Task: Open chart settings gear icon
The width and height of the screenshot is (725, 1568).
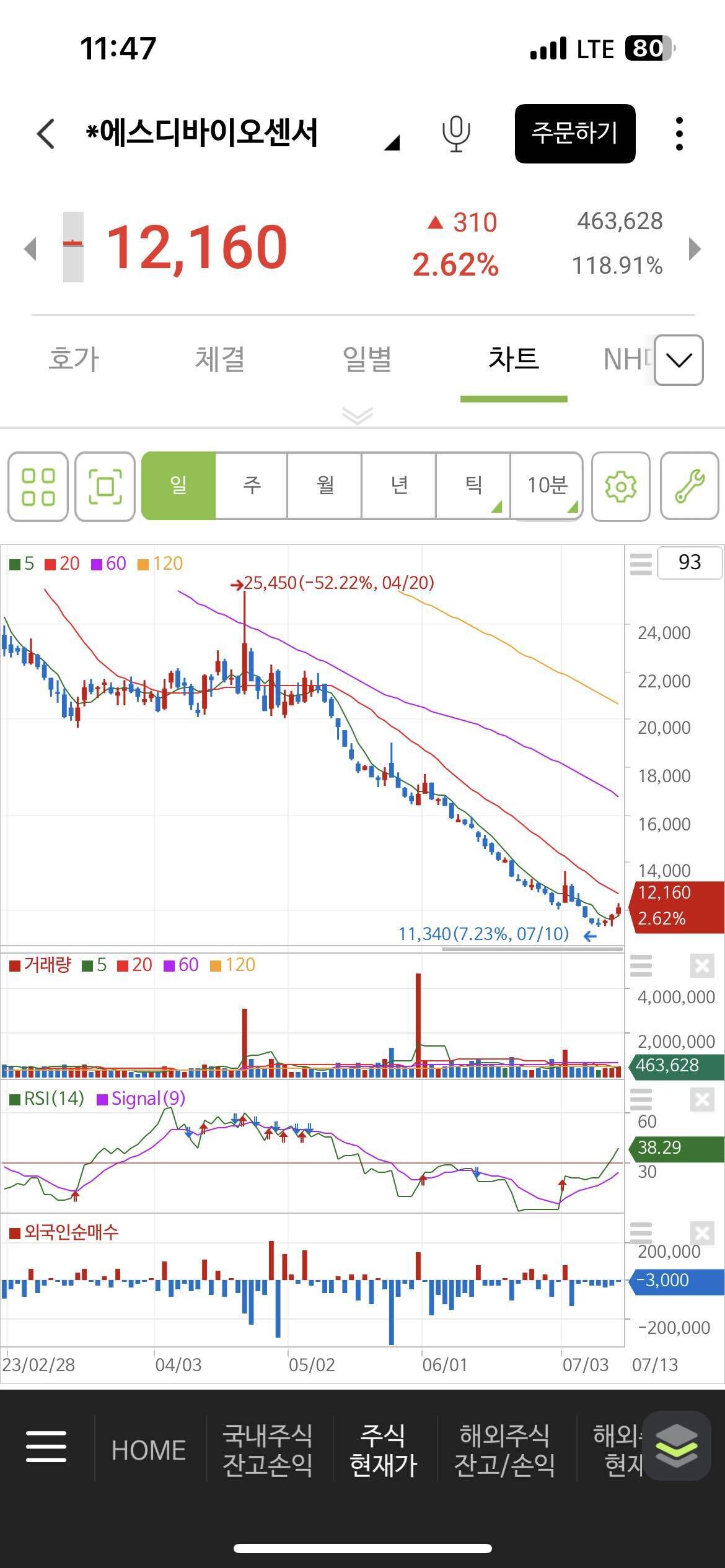Action: 620,487
